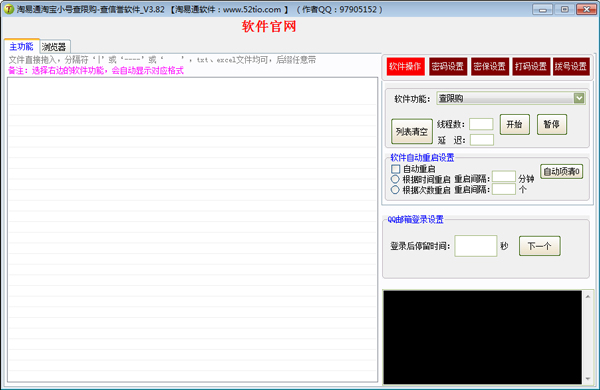Open the 拨号设置 tab
This screenshot has width=600, height=390.
pyautogui.click(x=571, y=67)
